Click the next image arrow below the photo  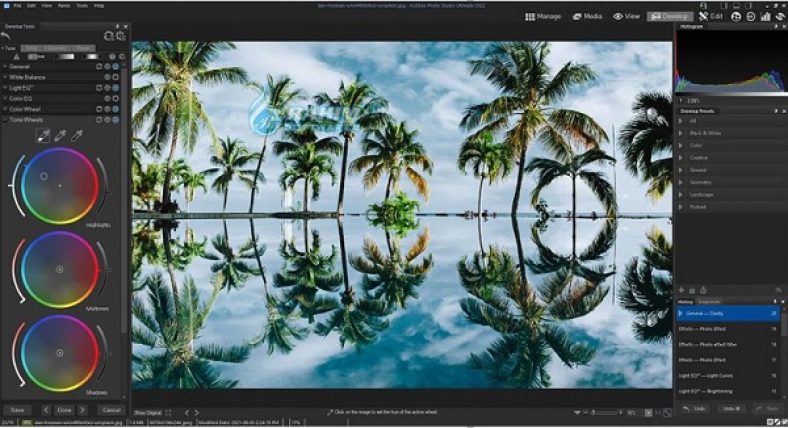[196, 412]
